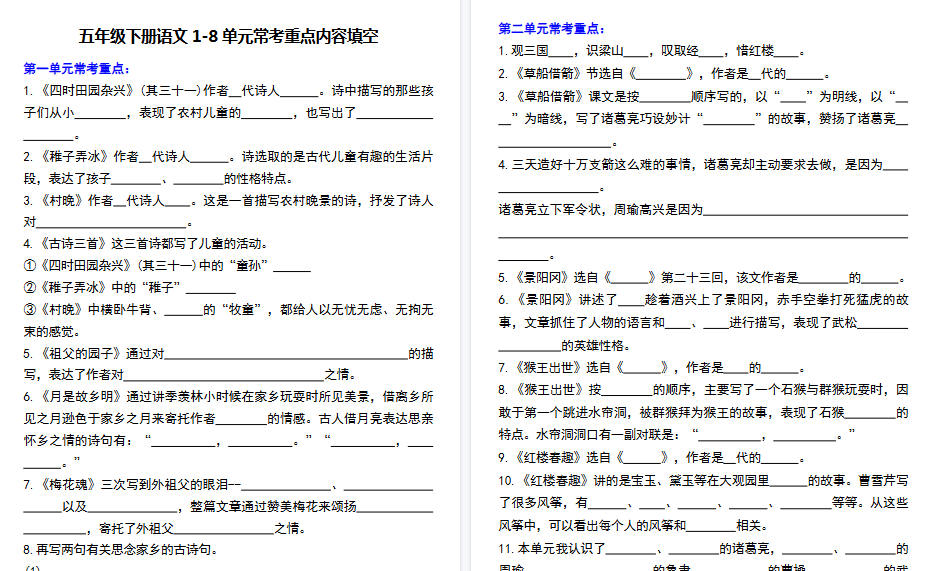The width and height of the screenshot is (931, 571).
Task: Click the blue heading 第二单元常考重点
Action: click(552, 28)
